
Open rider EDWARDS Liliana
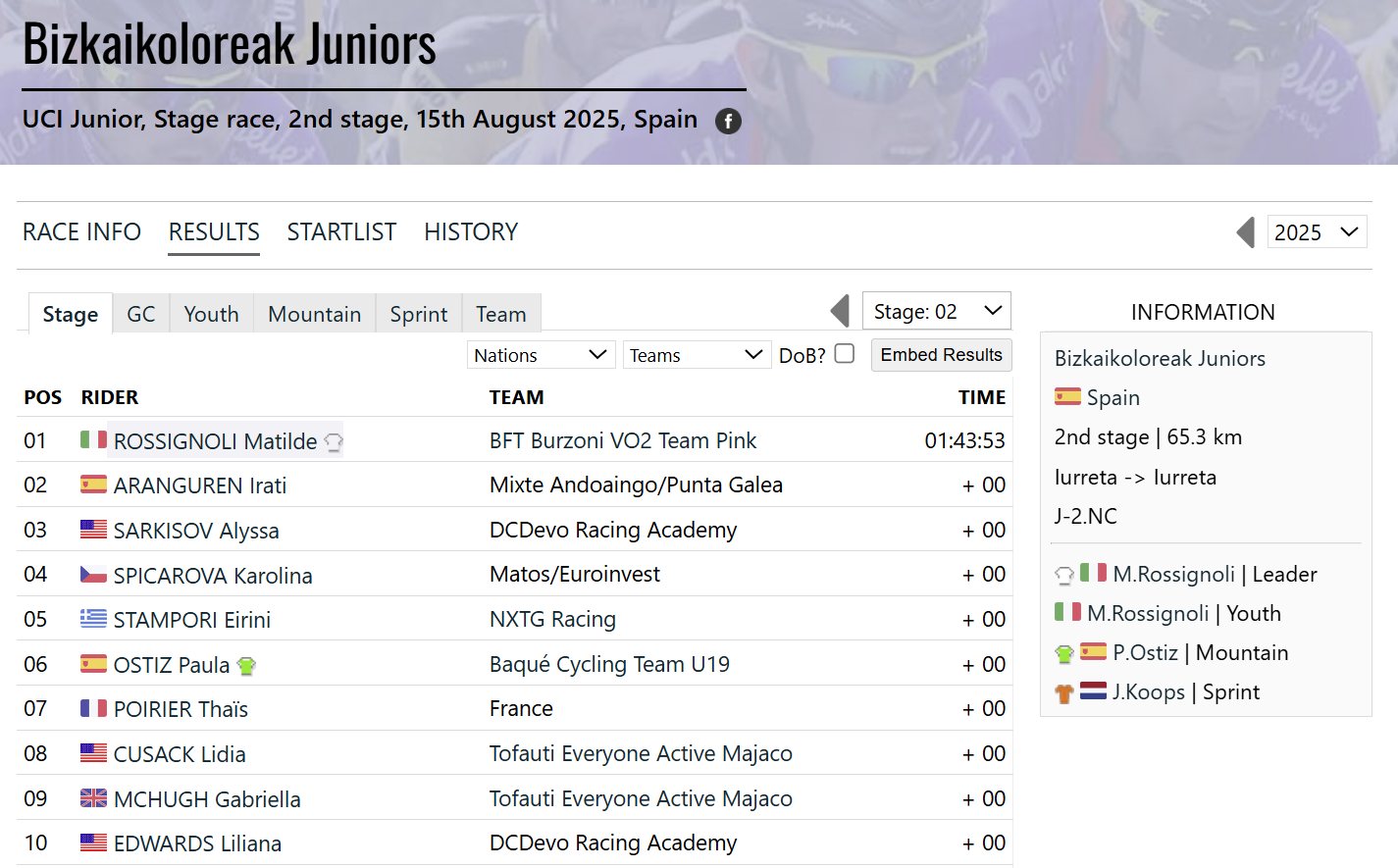pyautogui.click(x=197, y=843)
